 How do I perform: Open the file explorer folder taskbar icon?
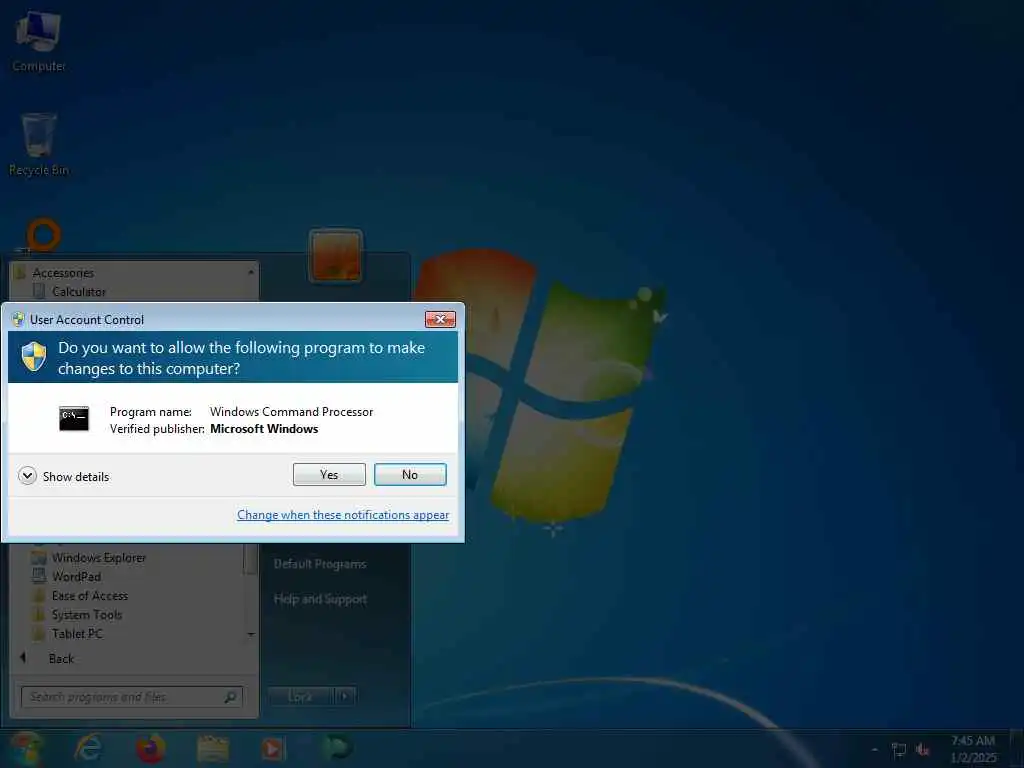tap(213, 748)
